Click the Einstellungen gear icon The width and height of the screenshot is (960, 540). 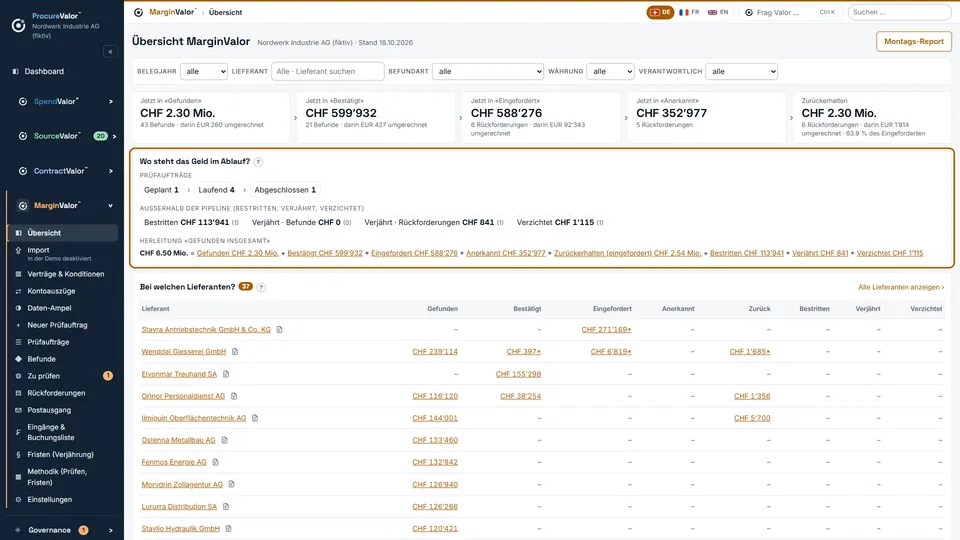tap(18, 500)
